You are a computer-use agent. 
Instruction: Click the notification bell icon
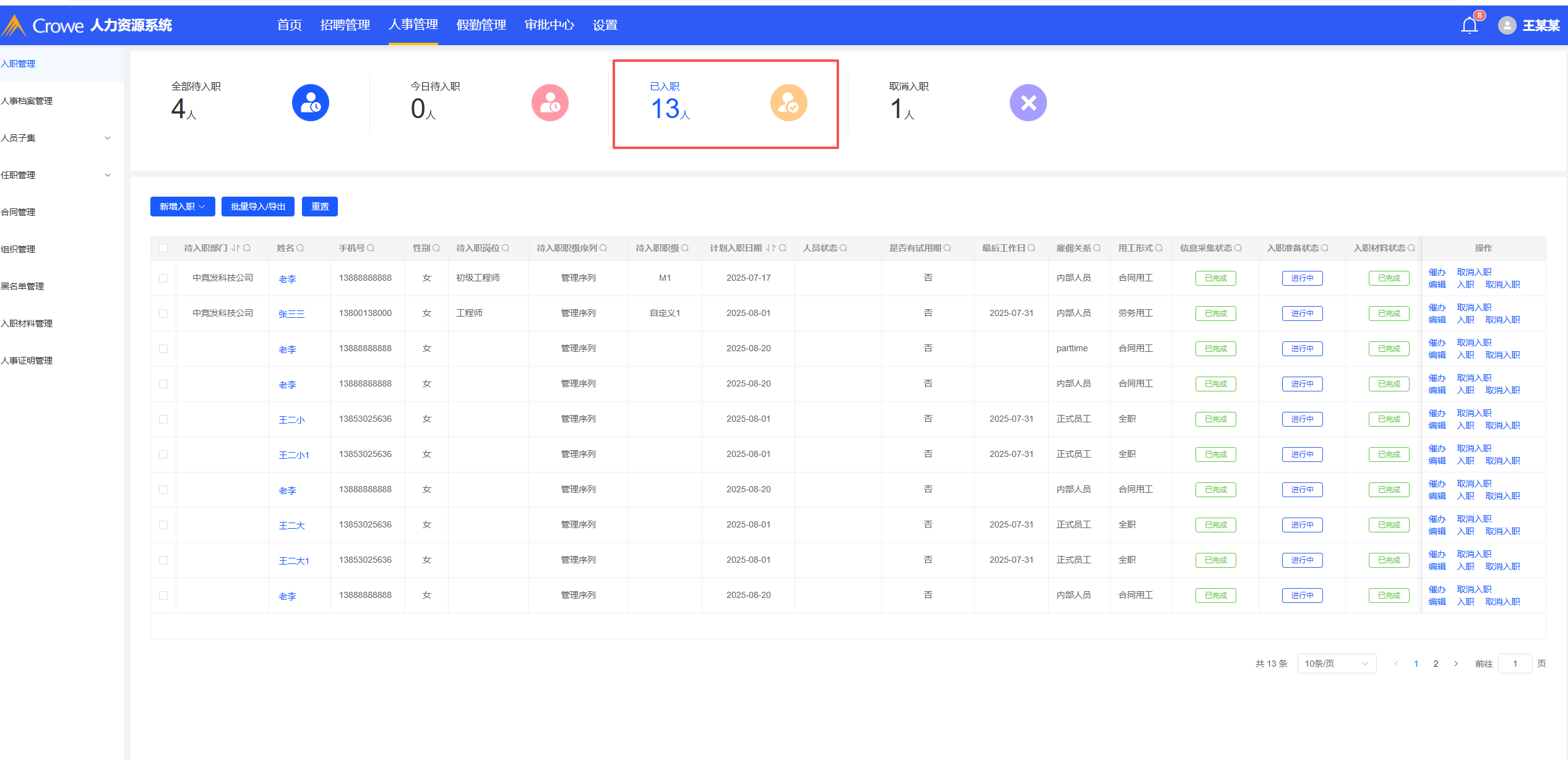(1469, 25)
